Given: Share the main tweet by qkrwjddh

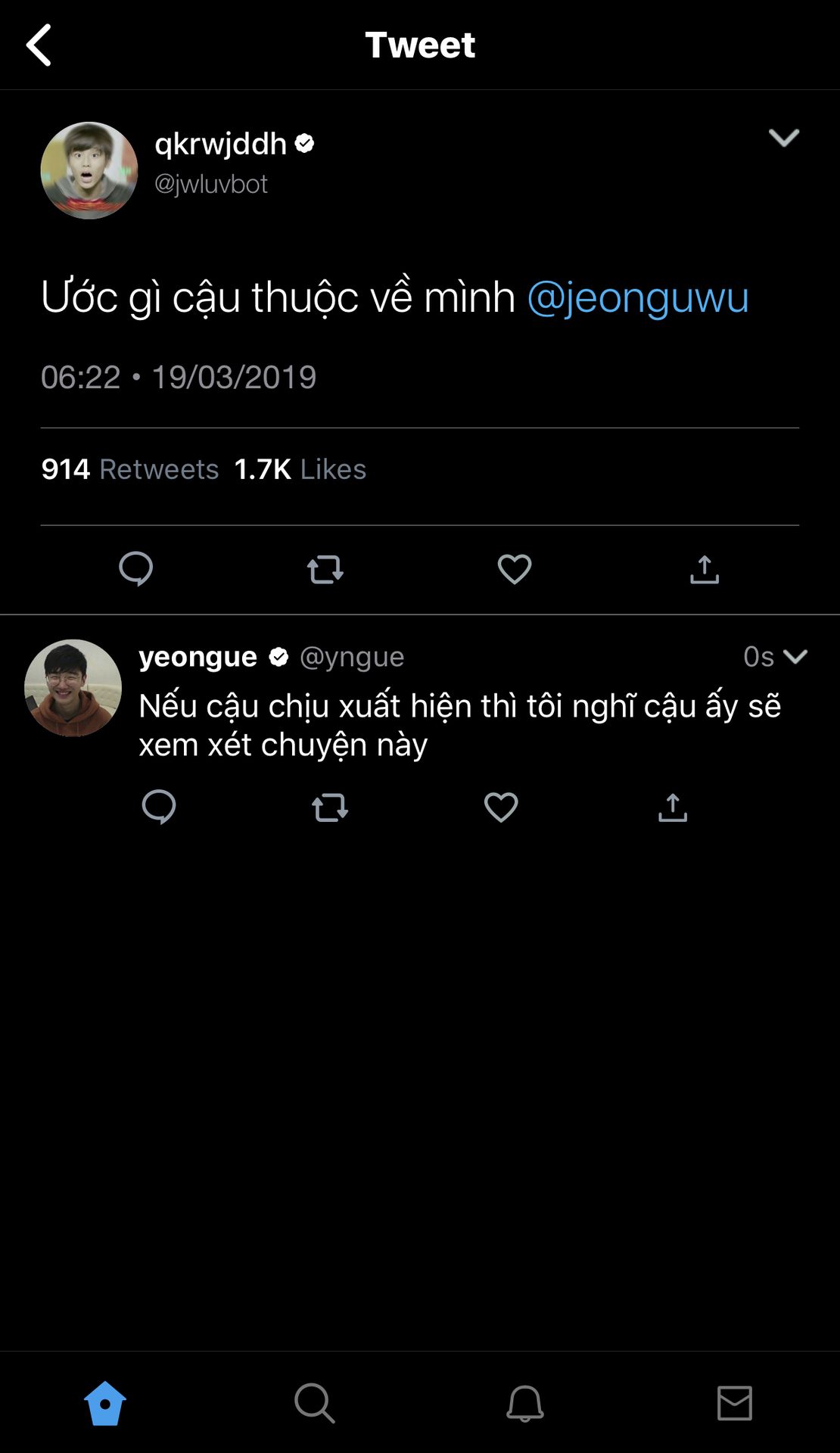Looking at the screenshot, I should [x=704, y=569].
